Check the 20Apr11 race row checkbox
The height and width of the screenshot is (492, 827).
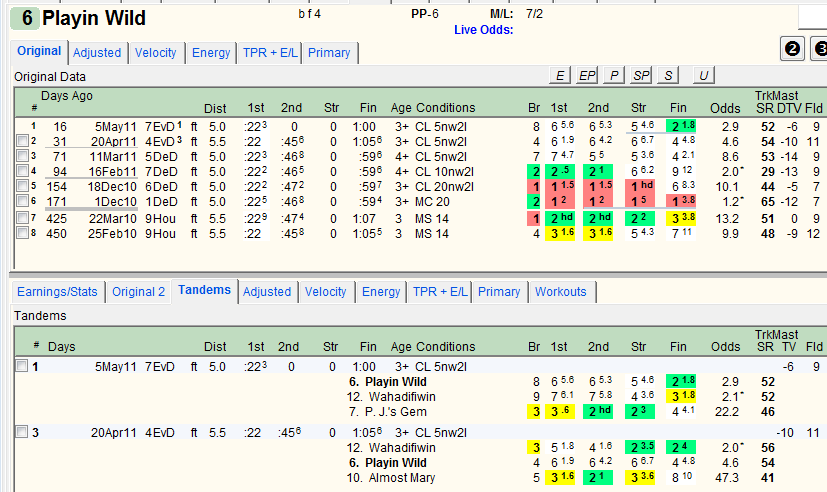pyautogui.click(x=22, y=141)
